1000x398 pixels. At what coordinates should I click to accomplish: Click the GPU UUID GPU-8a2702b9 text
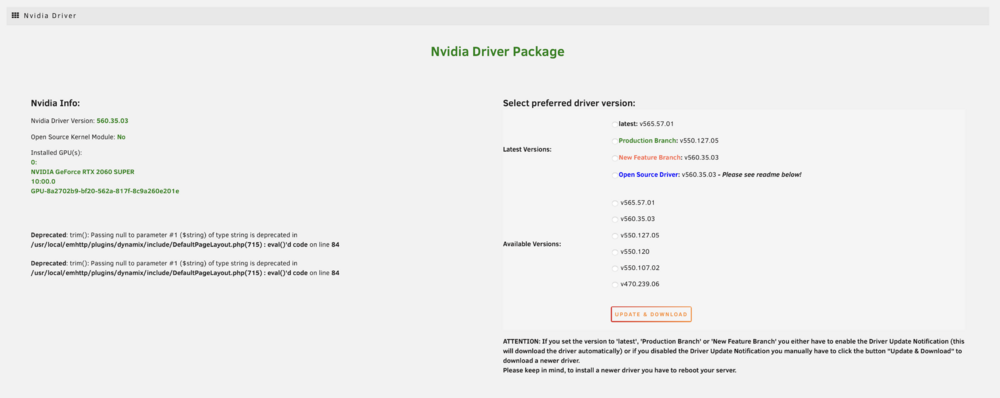click(105, 191)
